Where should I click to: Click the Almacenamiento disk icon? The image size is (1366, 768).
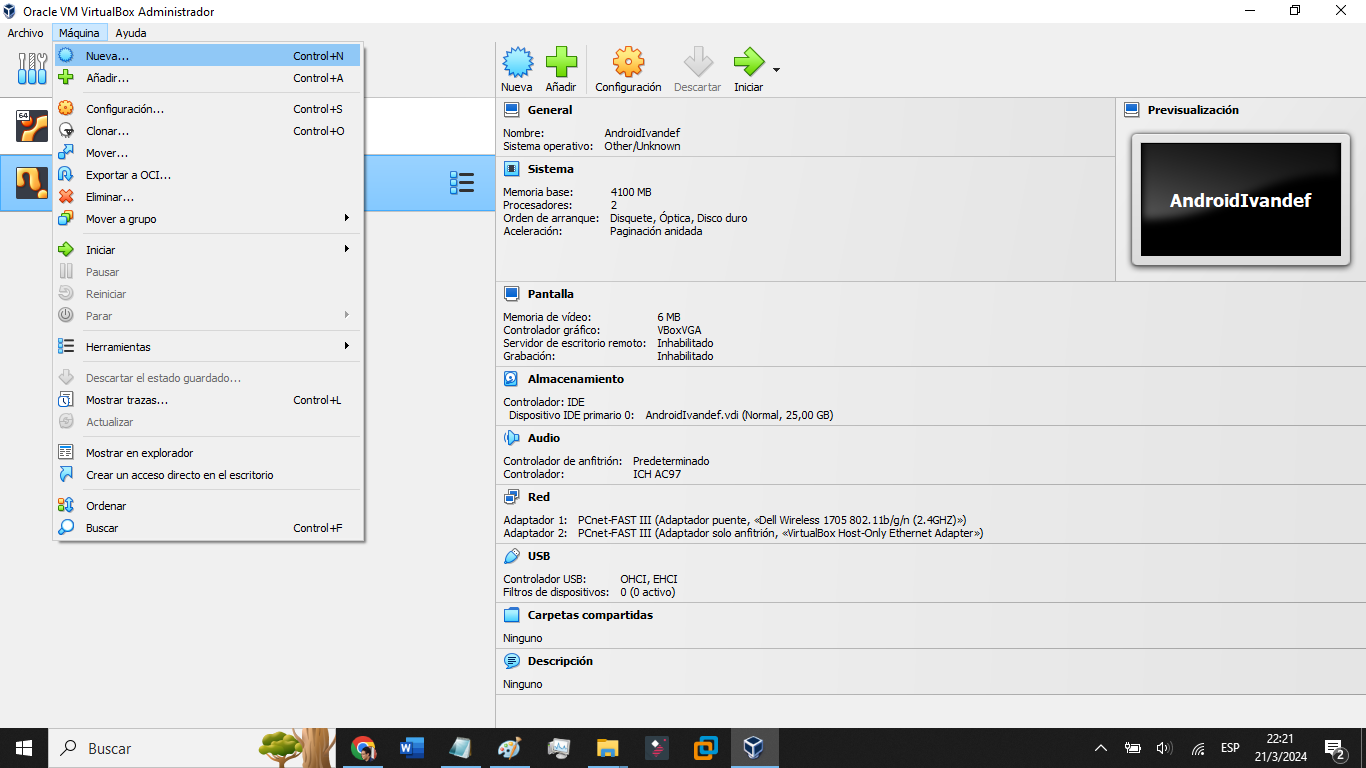coord(511,379)
